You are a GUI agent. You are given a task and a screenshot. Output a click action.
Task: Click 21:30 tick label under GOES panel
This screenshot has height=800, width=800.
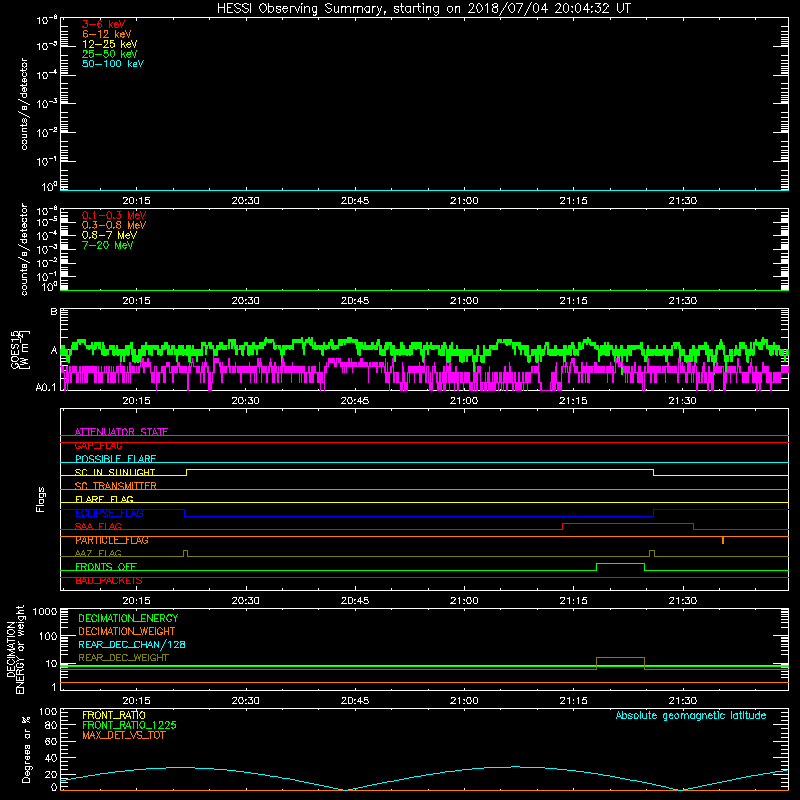coord(683,401)
